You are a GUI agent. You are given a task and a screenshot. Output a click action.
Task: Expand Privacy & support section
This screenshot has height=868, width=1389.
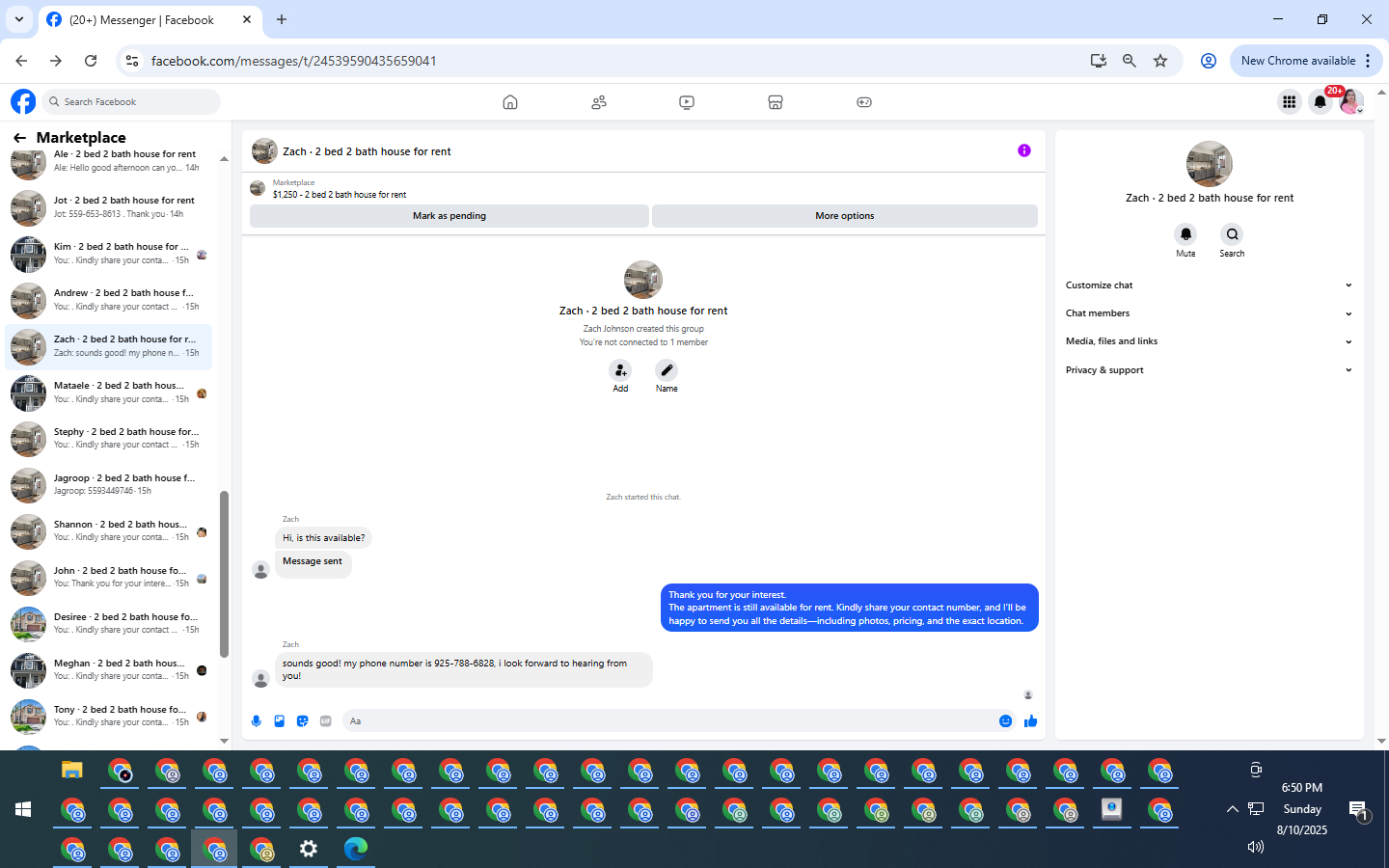(1209, 370)
